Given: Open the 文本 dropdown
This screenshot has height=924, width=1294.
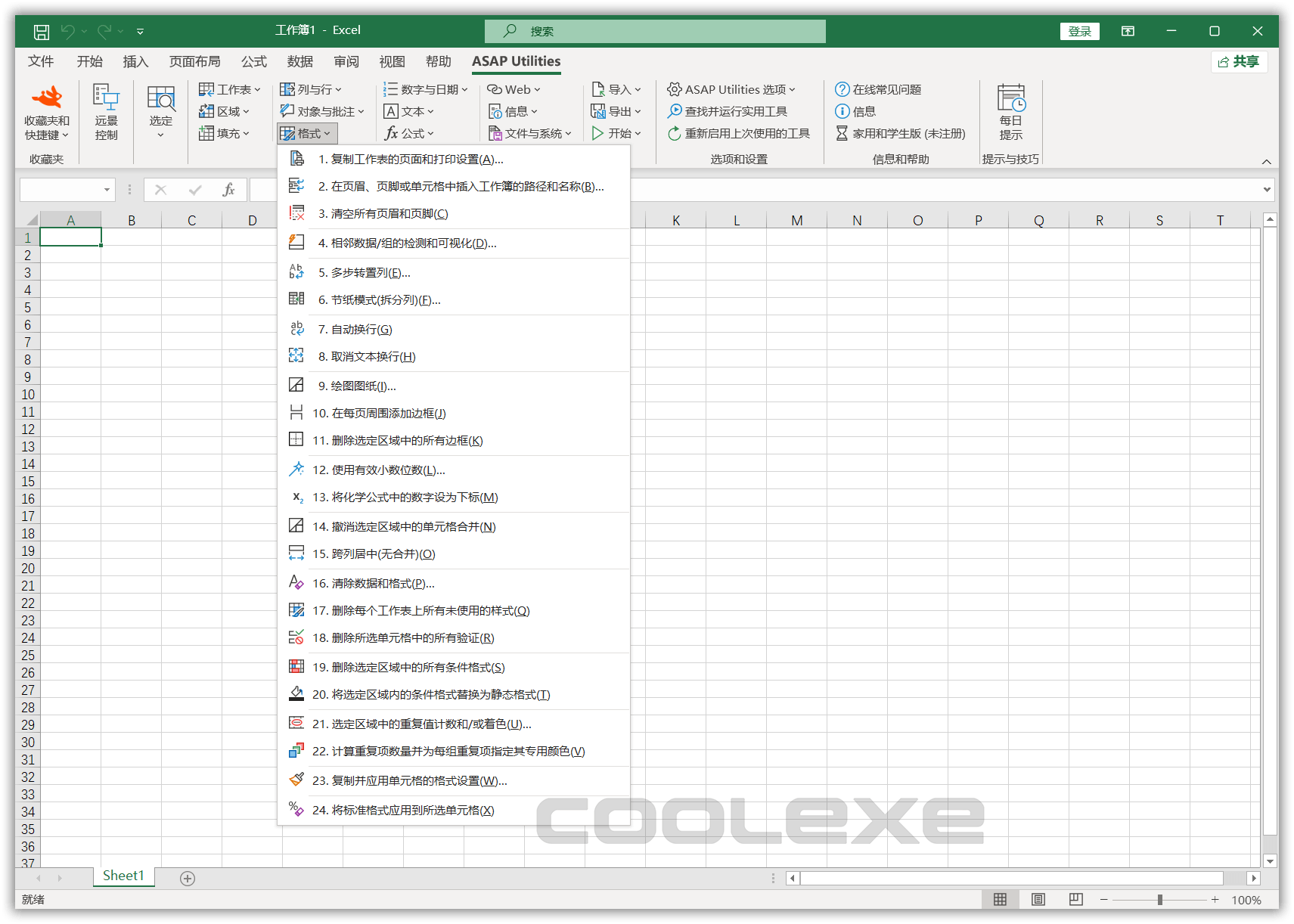Looking at the screenshot, I should [411, 111].
